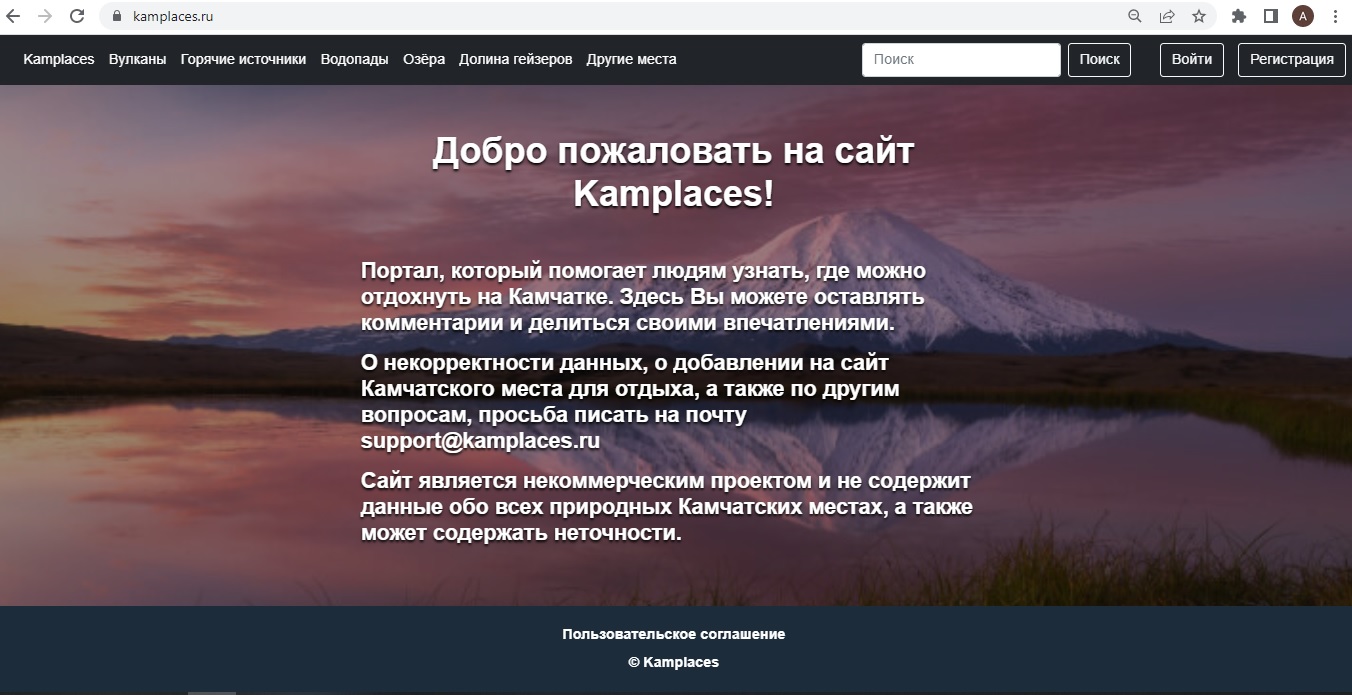Click the browser forward arrow
The height and width of the screenshot is (695, 1352).
[x=44, y=16]
